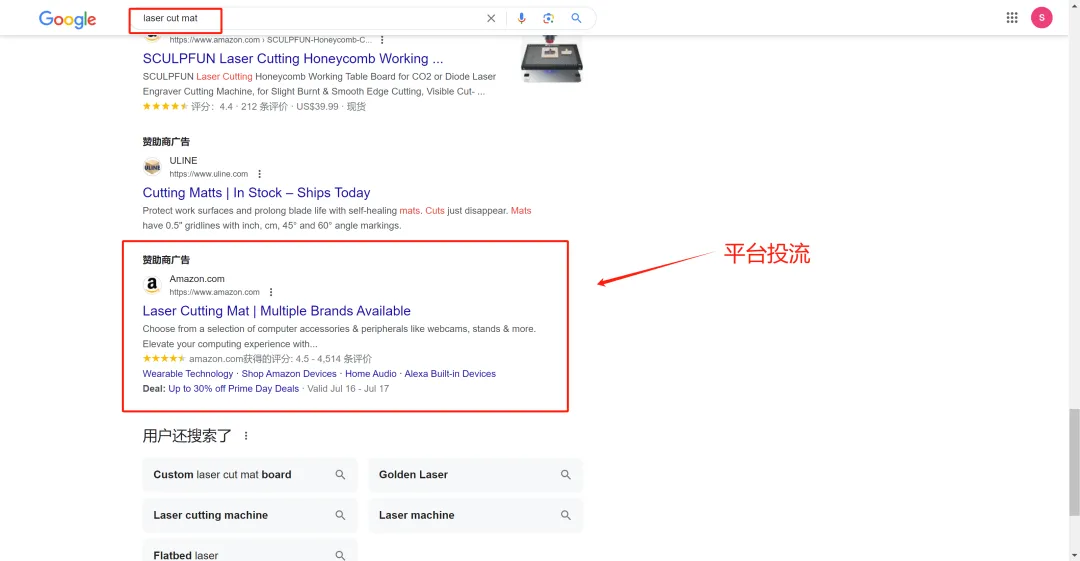Open the Google apps grid
This screenshot has height=561, width=1080.
(1012, 17)
